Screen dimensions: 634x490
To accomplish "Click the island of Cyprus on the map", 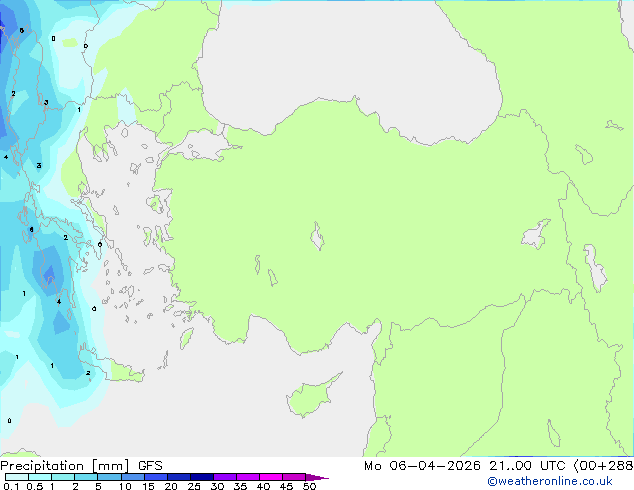I will [312, 396].
